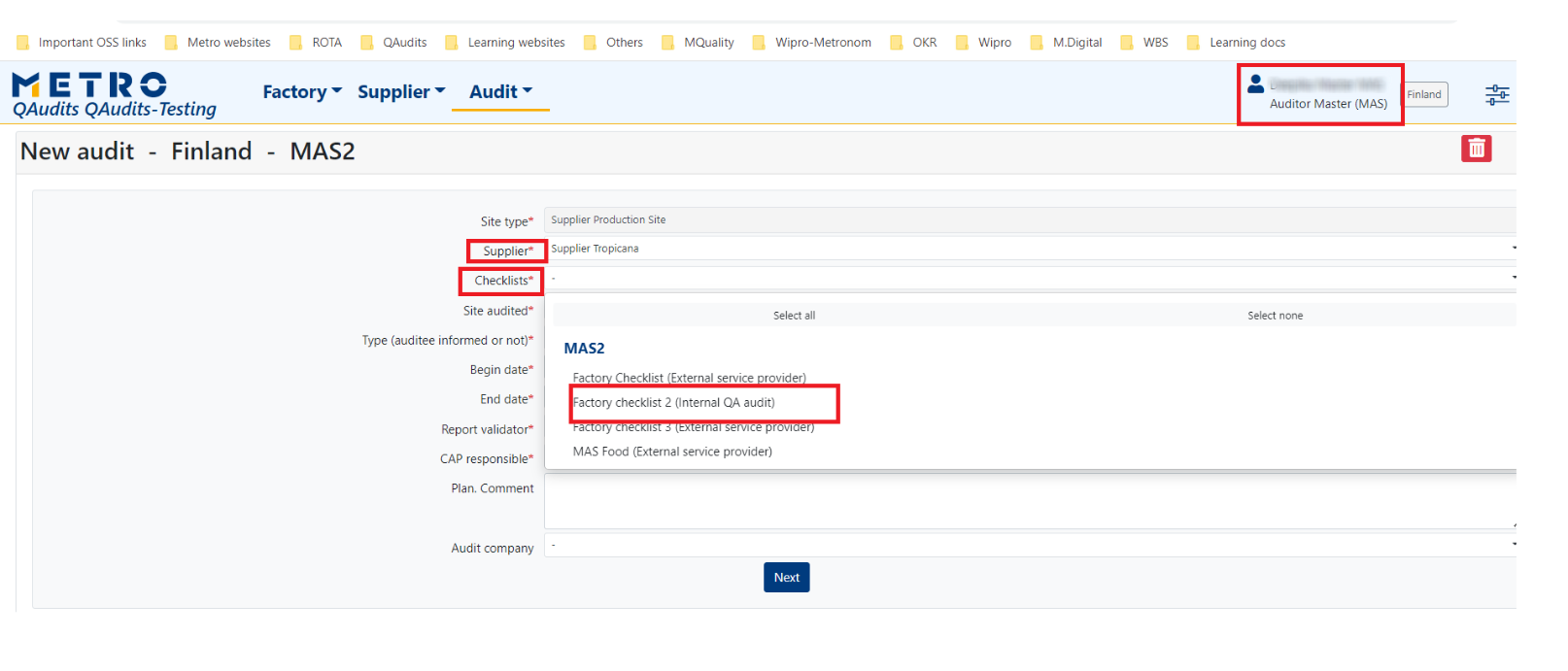
Task: Click the Auditor Master (MAS) role text
Action: [x=1328, y=104]
